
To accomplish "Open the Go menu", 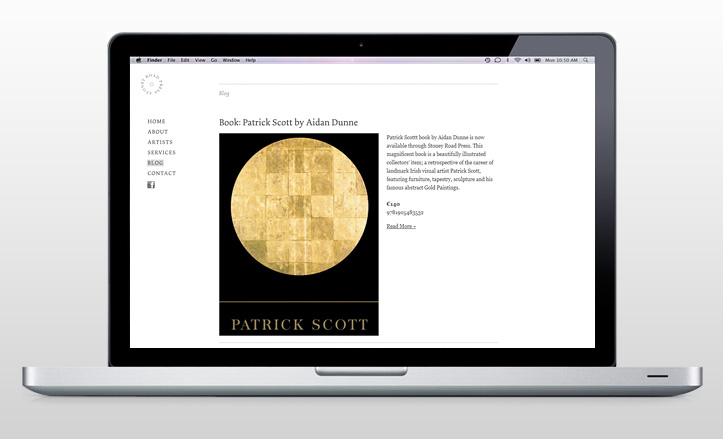I will tap(214, 60).
